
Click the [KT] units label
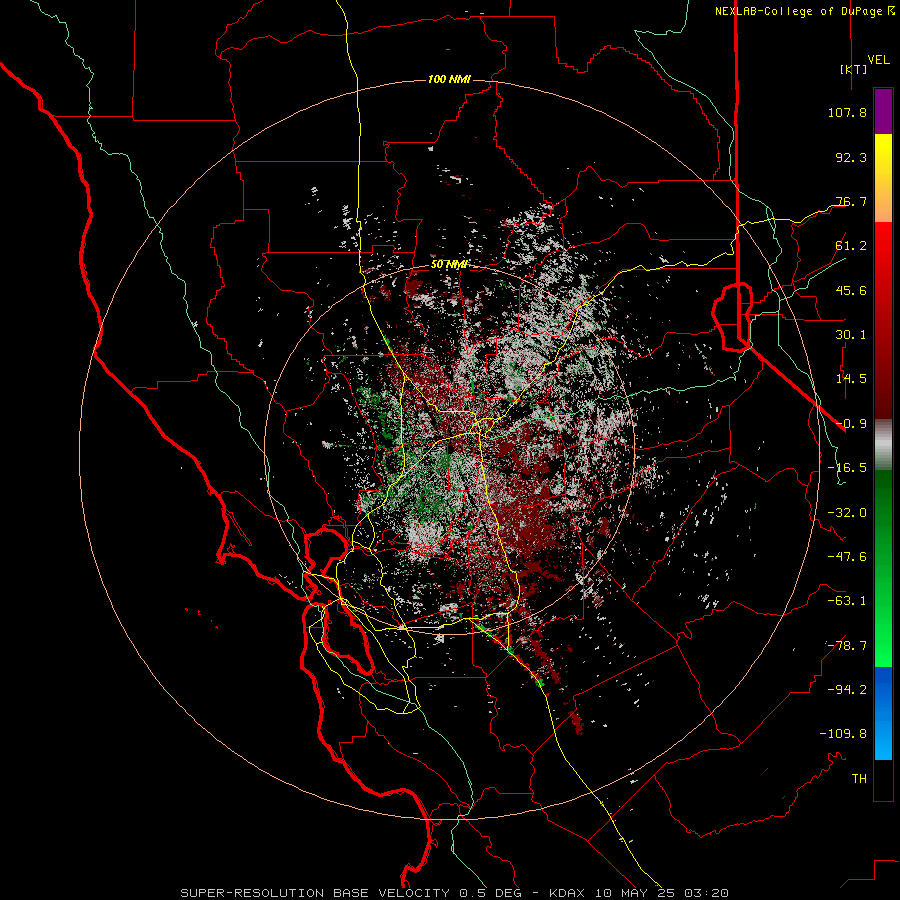point(853,69)
